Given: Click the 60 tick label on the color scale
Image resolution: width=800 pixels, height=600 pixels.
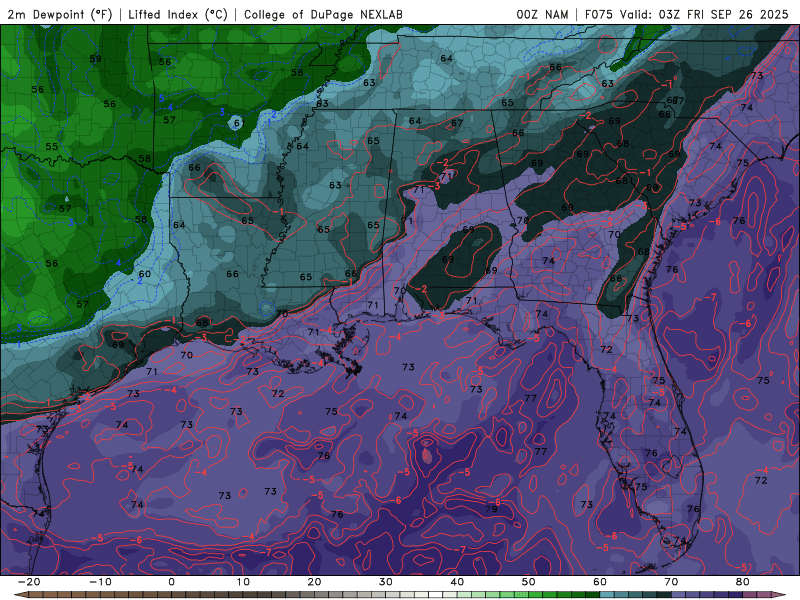Looking at the screenshot, I should 600,582.
